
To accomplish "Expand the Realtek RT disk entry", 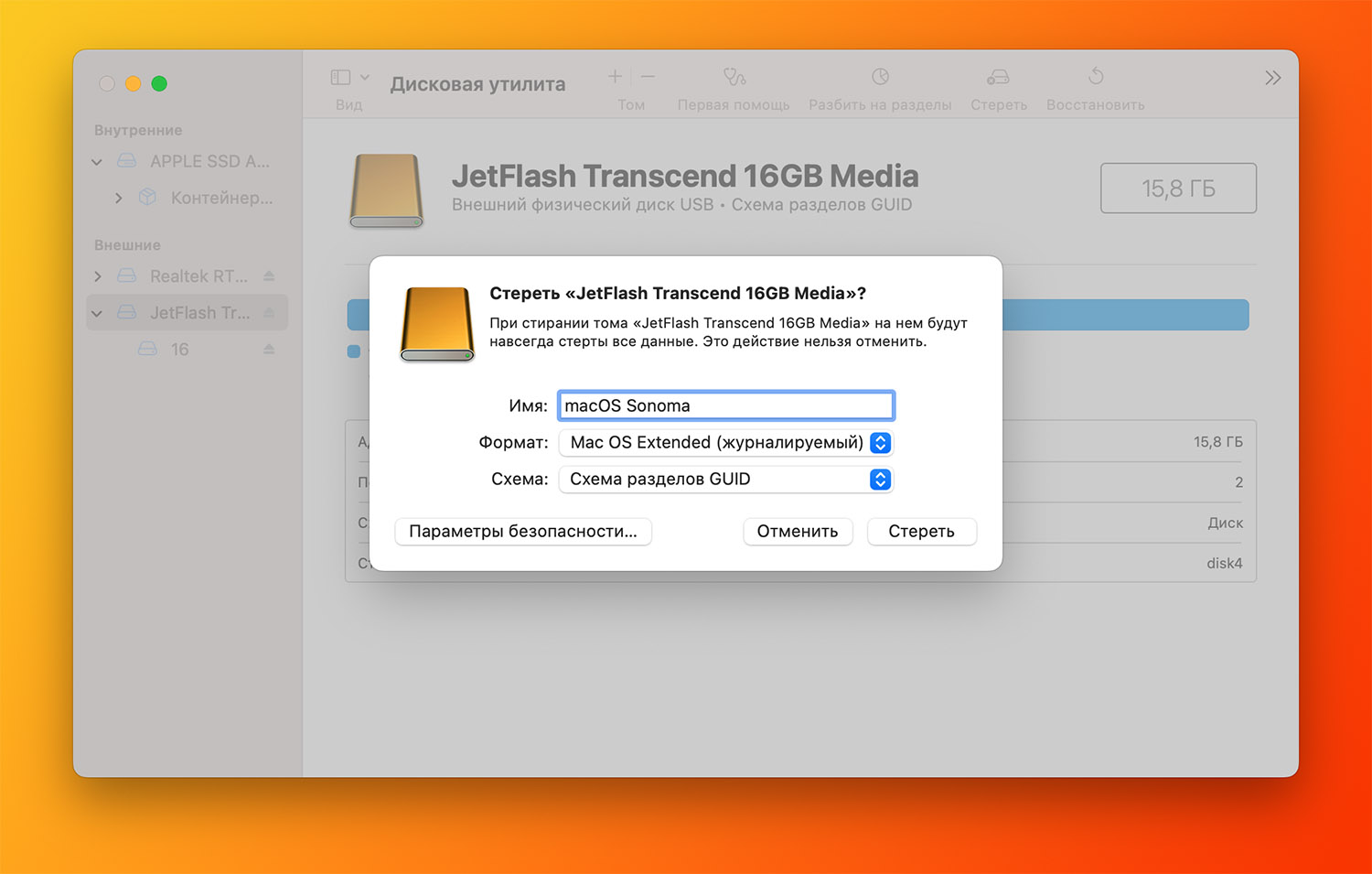I will click(x=98, y=276).
